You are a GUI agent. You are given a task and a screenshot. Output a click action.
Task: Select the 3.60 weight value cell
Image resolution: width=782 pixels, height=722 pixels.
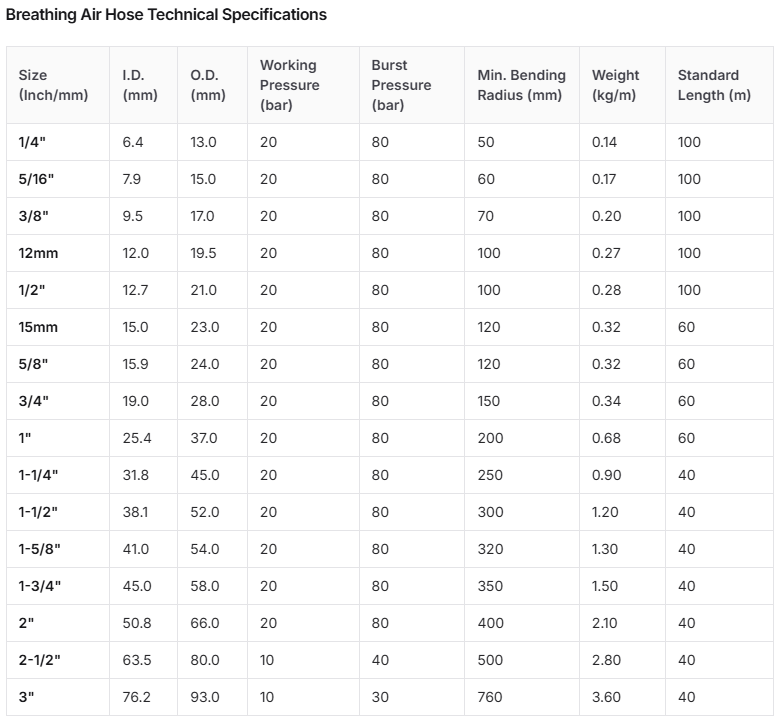tap(622, 697)
